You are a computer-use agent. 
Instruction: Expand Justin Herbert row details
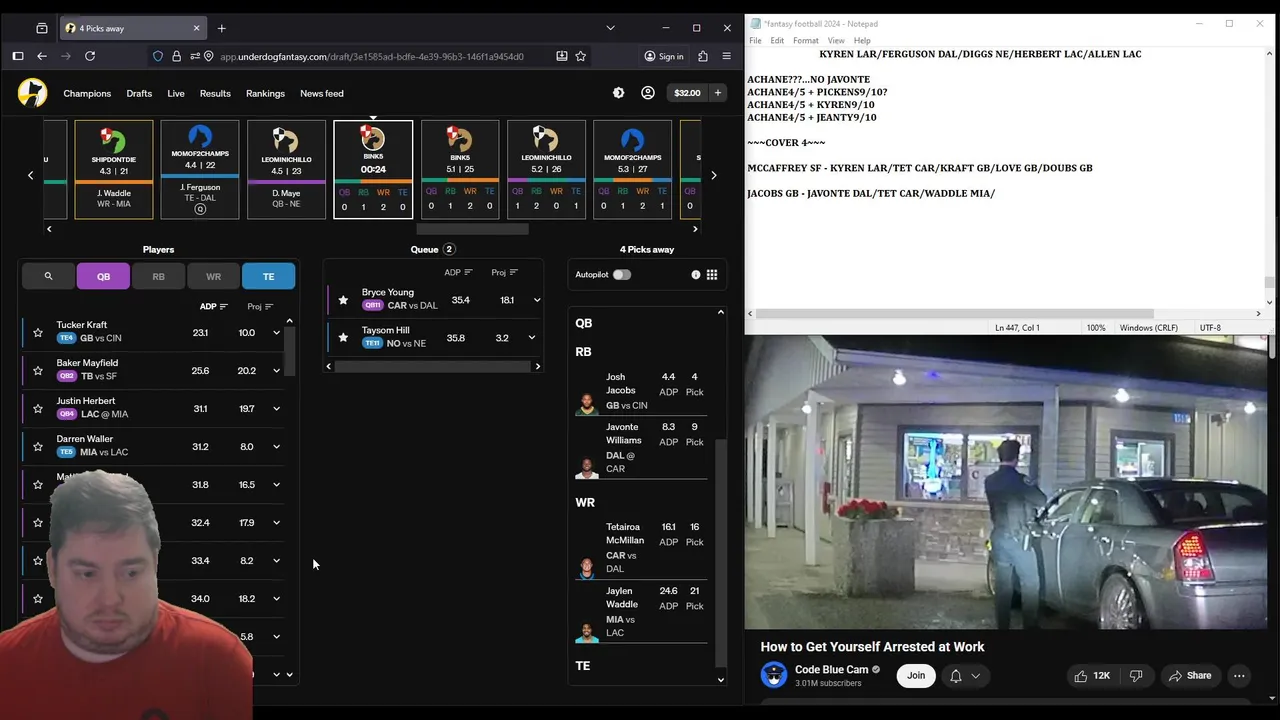277,408
